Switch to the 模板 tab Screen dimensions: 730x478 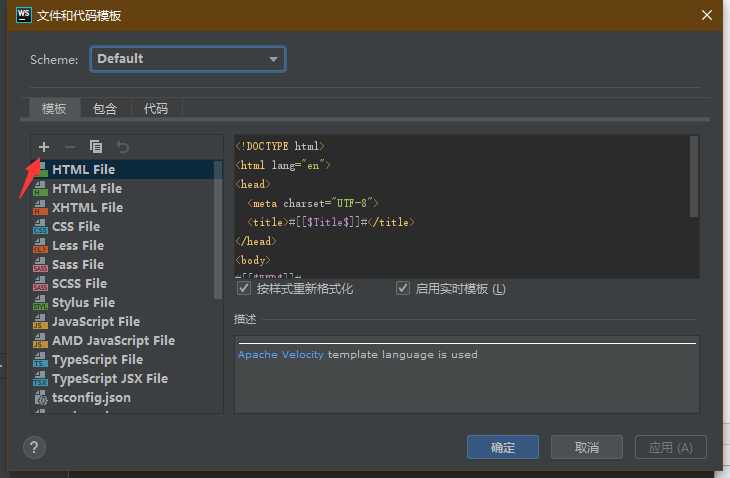point(54,109)
